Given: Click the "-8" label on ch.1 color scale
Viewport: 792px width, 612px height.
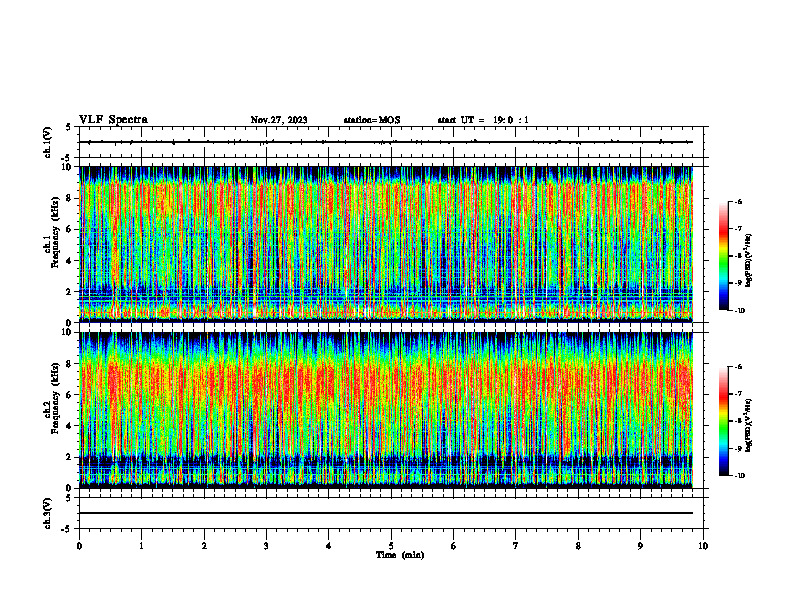Looking at the screenshot, I should click(738, 256).
